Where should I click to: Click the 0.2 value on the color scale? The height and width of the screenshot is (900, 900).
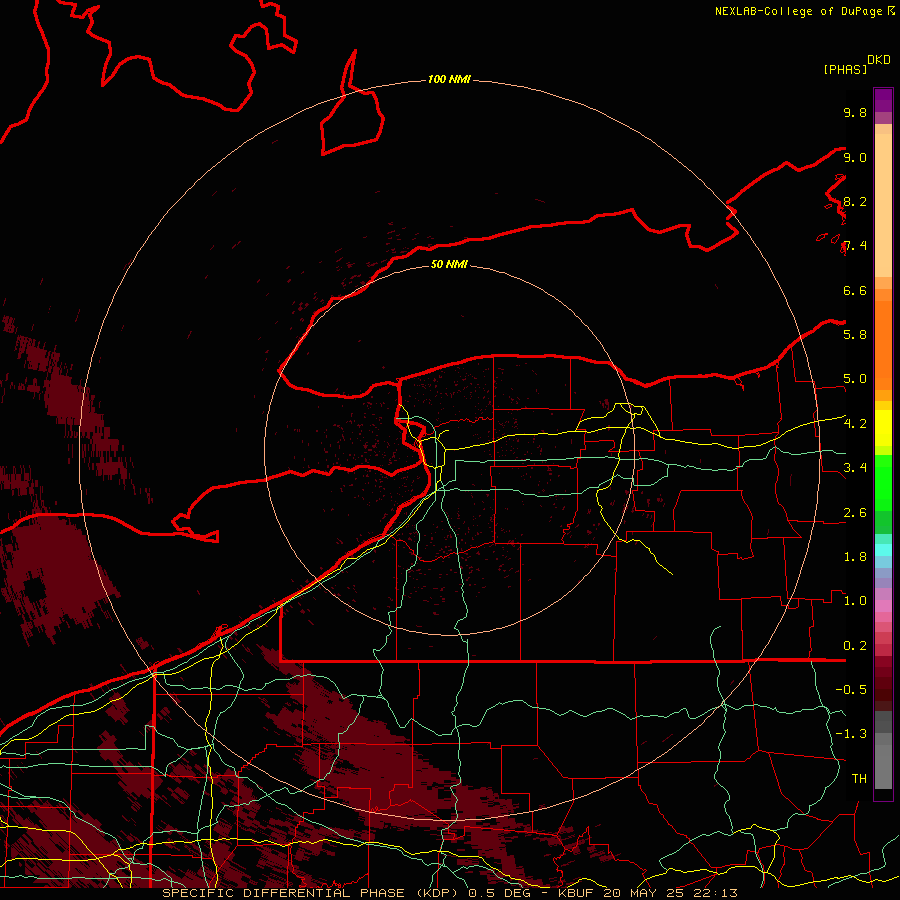855,646
